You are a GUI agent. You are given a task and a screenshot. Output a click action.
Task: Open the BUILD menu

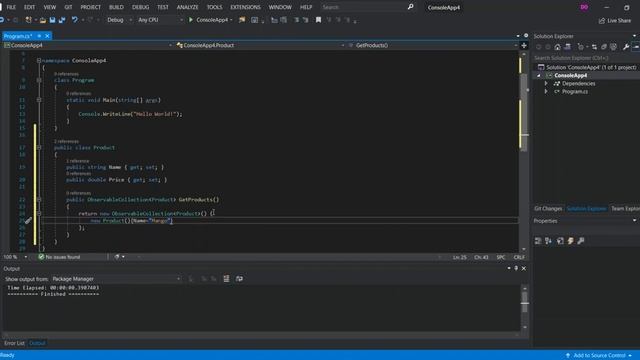(x=116, y=7)
